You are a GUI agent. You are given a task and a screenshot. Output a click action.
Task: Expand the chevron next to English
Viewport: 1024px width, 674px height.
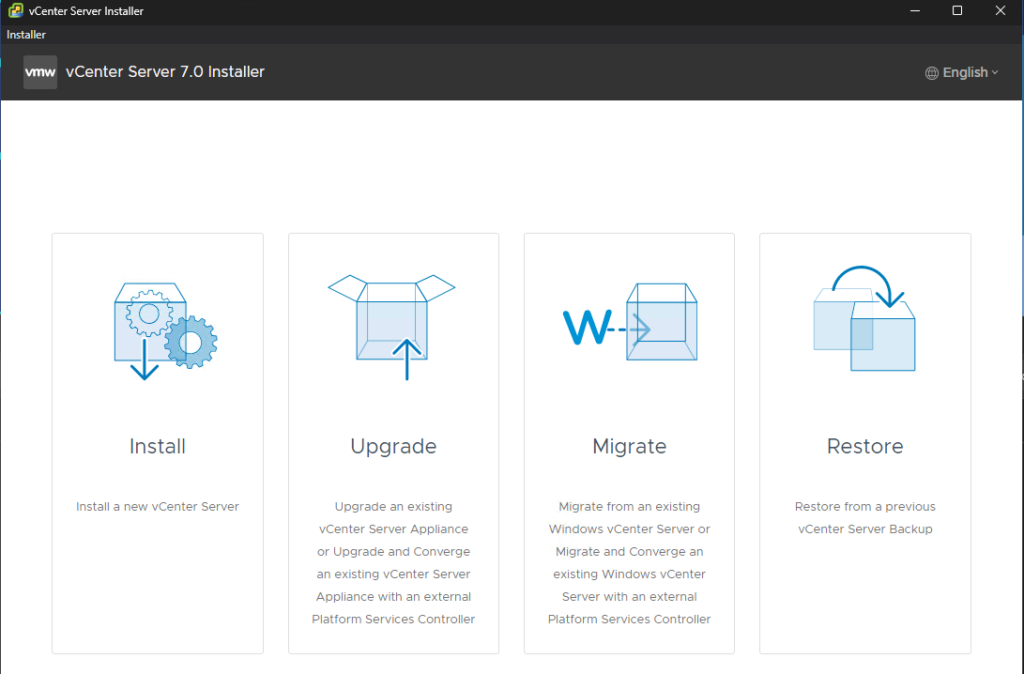[x=995, y=73]
